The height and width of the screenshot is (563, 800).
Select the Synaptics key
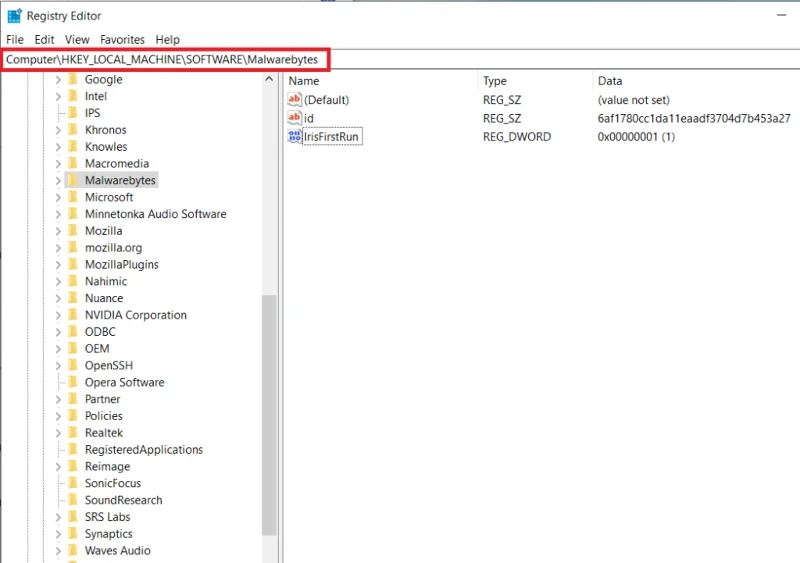(109, 534)
